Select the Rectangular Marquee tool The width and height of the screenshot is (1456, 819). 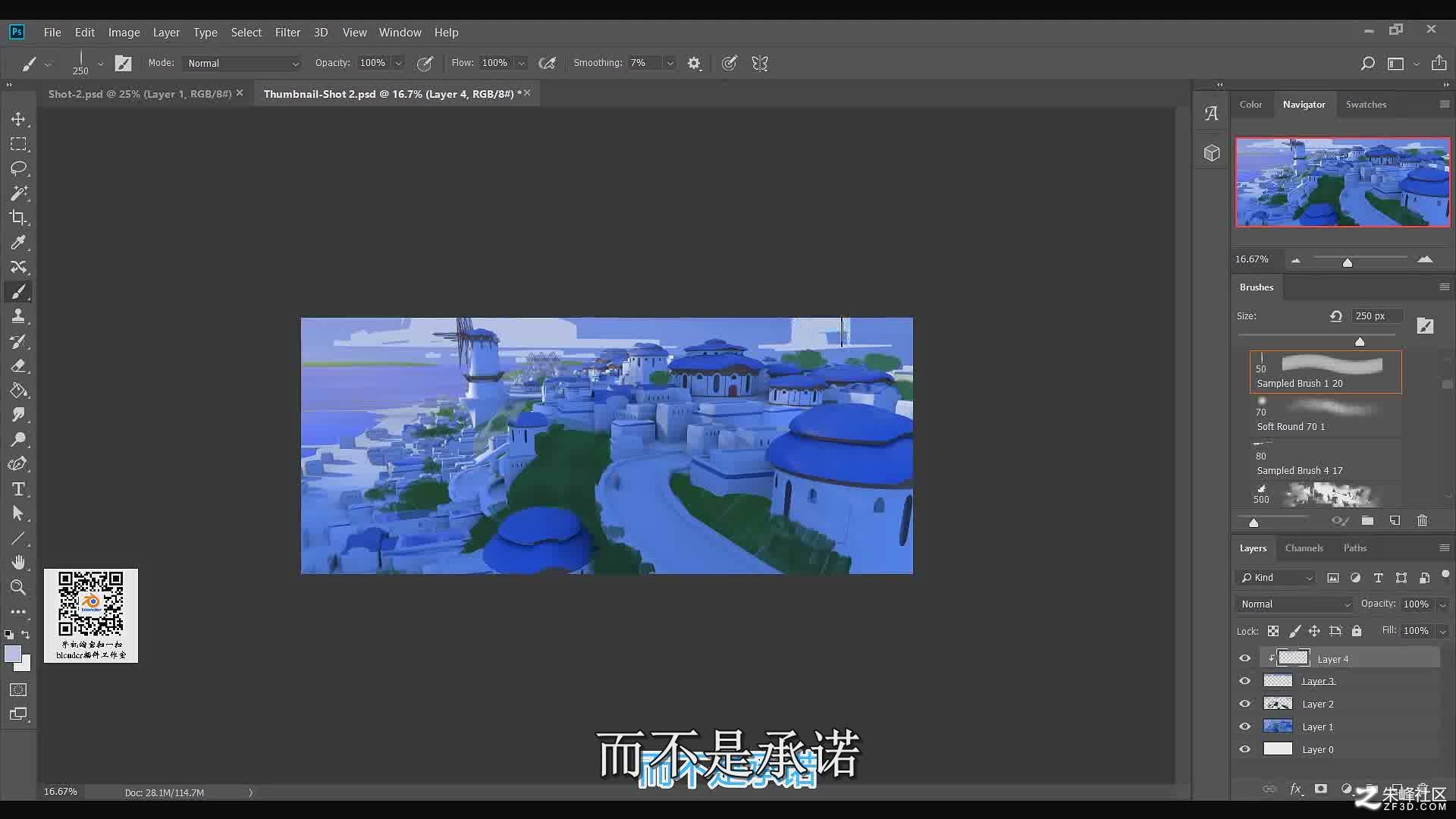[18, 144]
